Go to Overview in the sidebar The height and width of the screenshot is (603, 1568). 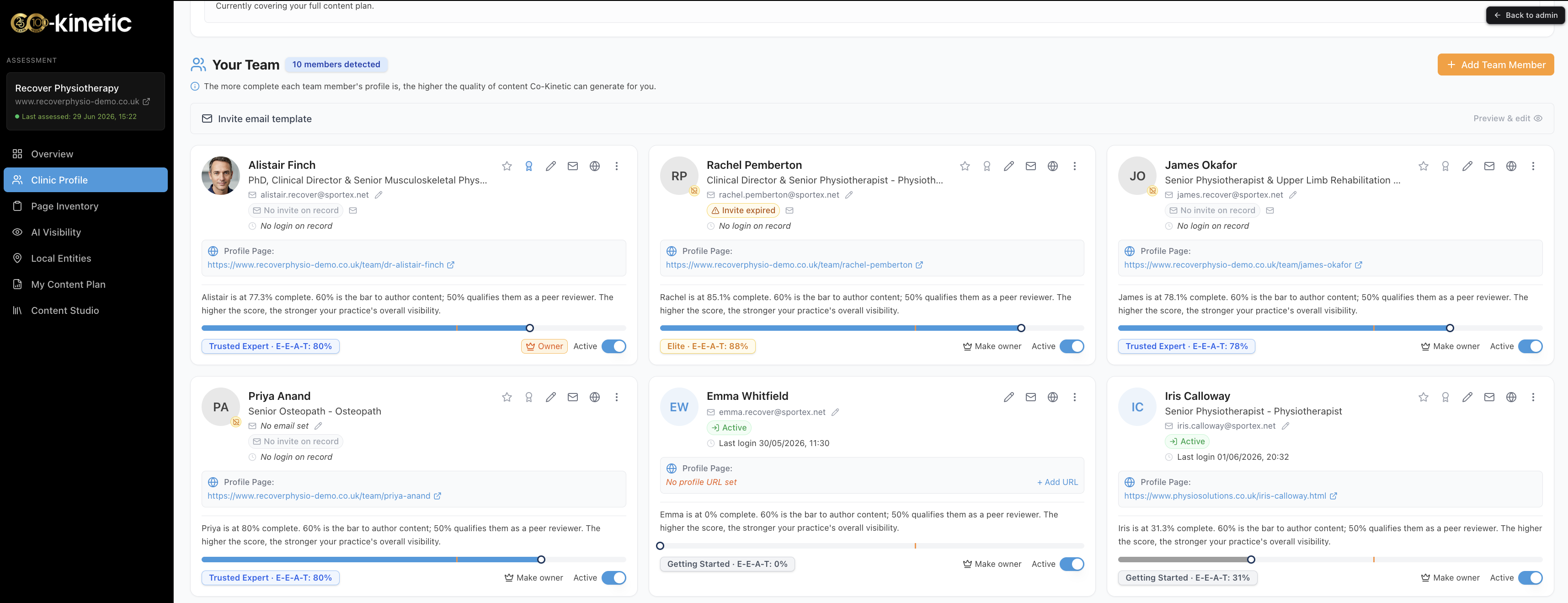click(86, 154)
